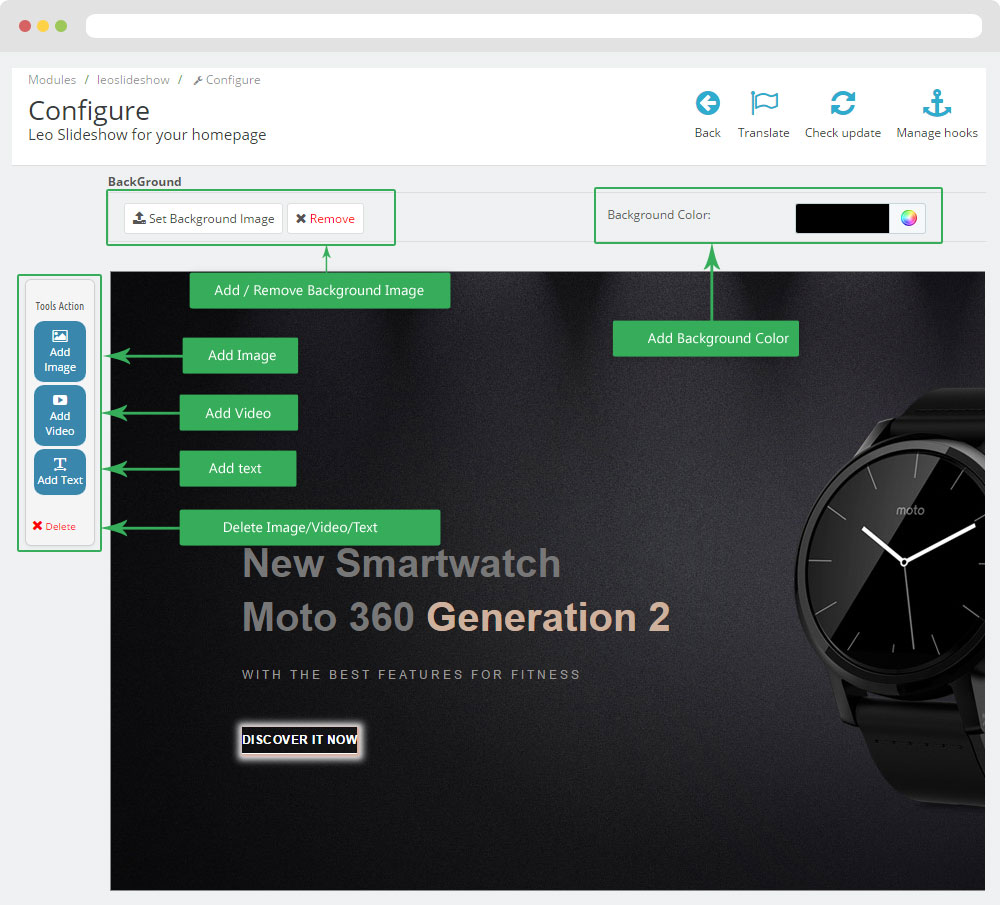
Task: Click Set Background Image button
Action: tap(203, 219)
